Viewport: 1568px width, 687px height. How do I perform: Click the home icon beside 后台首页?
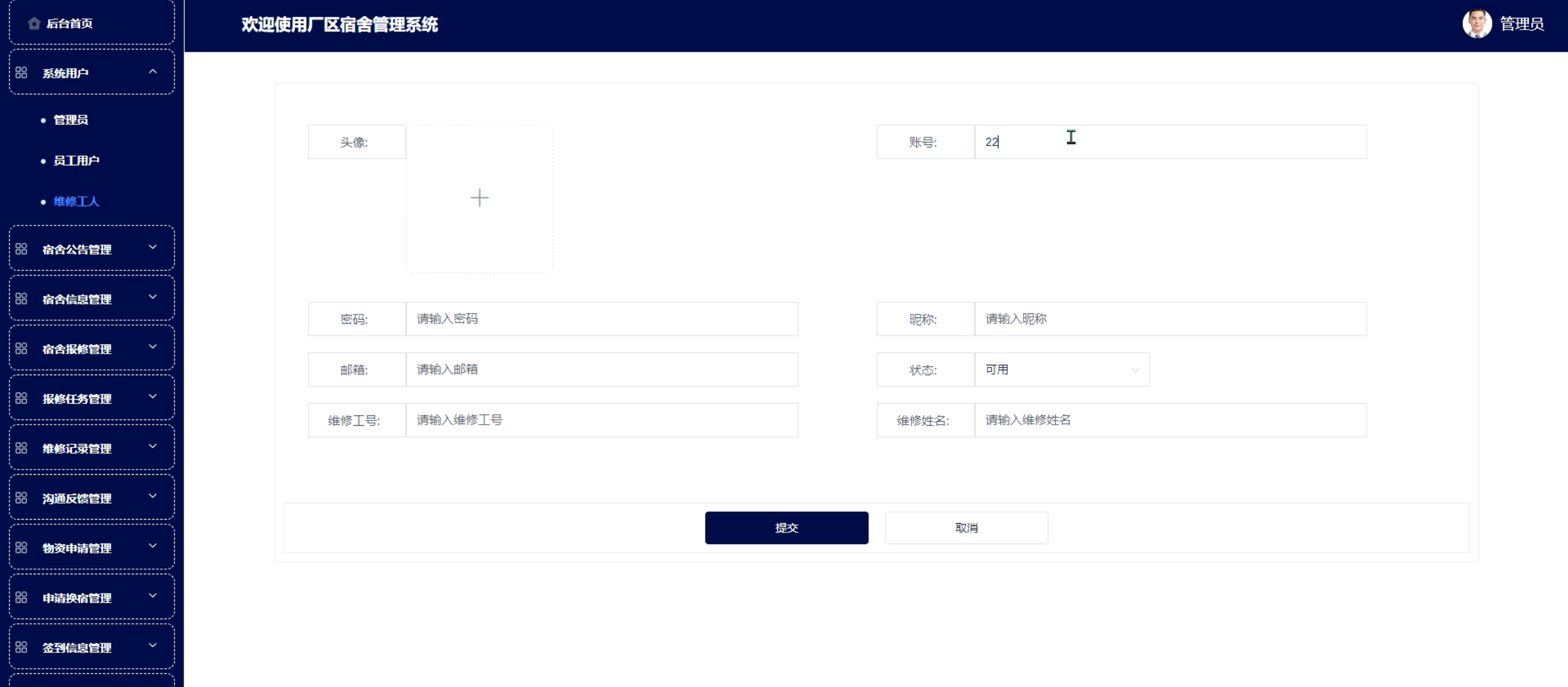(34, 23)
